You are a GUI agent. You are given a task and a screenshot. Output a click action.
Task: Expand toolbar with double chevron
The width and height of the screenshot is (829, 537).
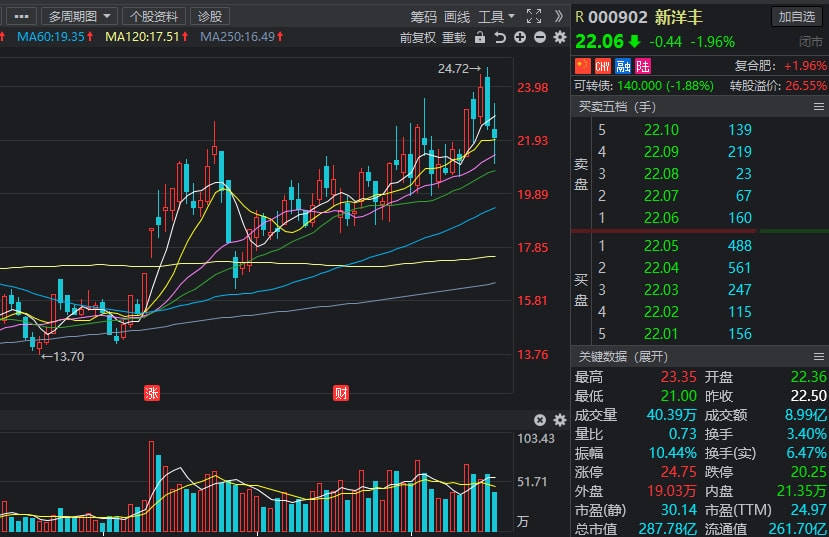tap(558, 16)
